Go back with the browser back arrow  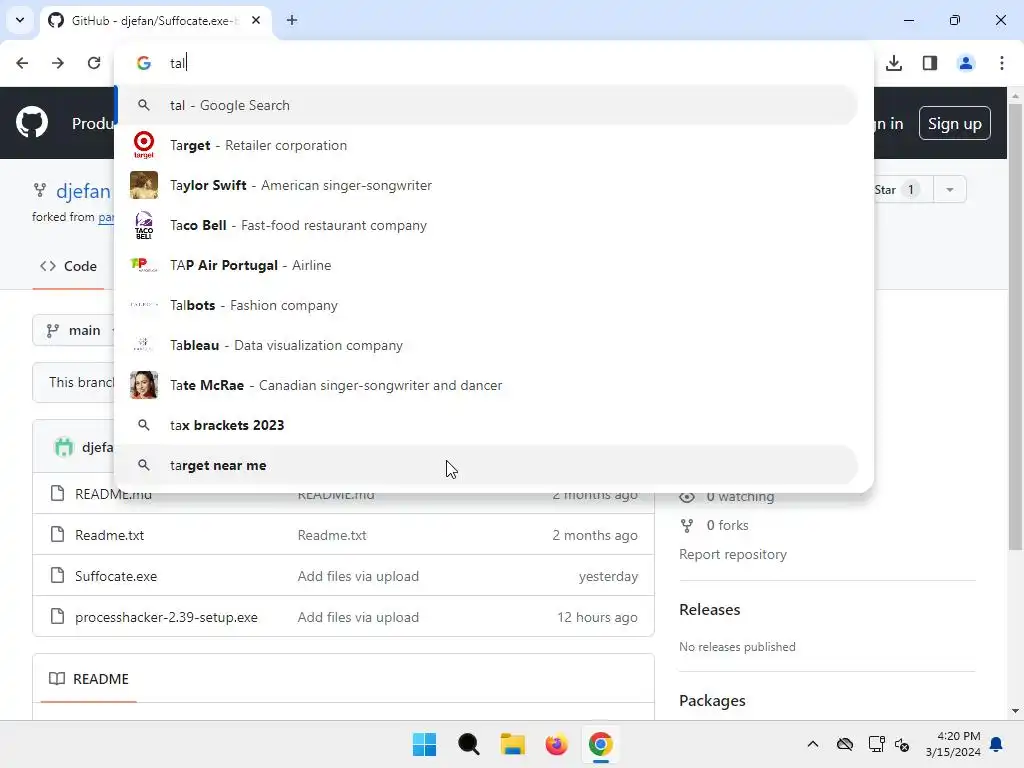tap(22, 63)
